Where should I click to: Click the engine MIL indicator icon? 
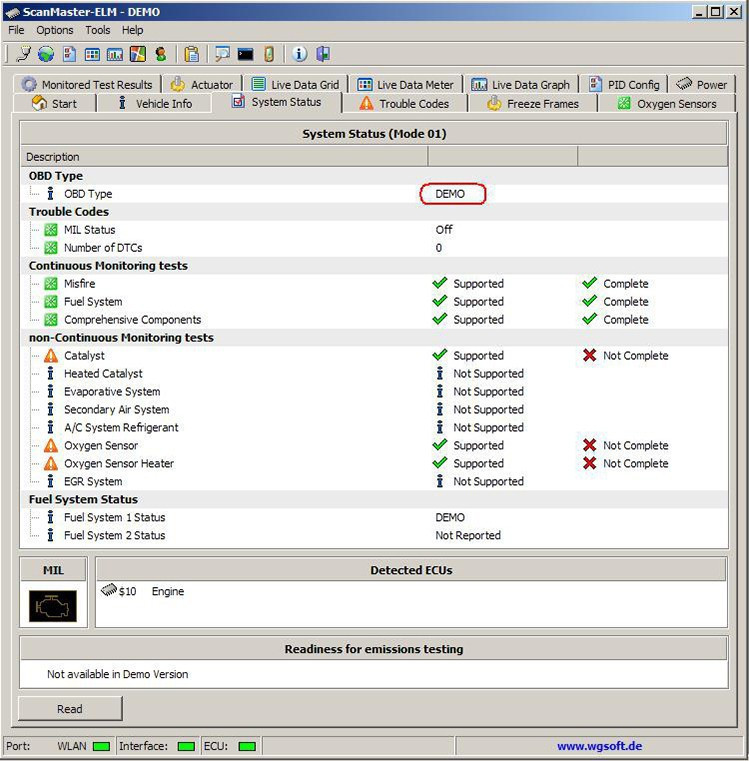click(53, 606)
